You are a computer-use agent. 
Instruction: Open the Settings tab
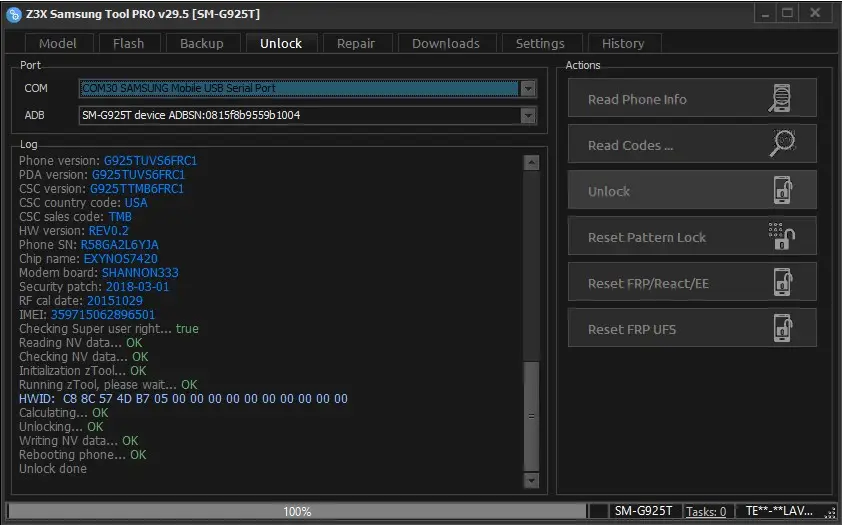(x=539, y=43)
